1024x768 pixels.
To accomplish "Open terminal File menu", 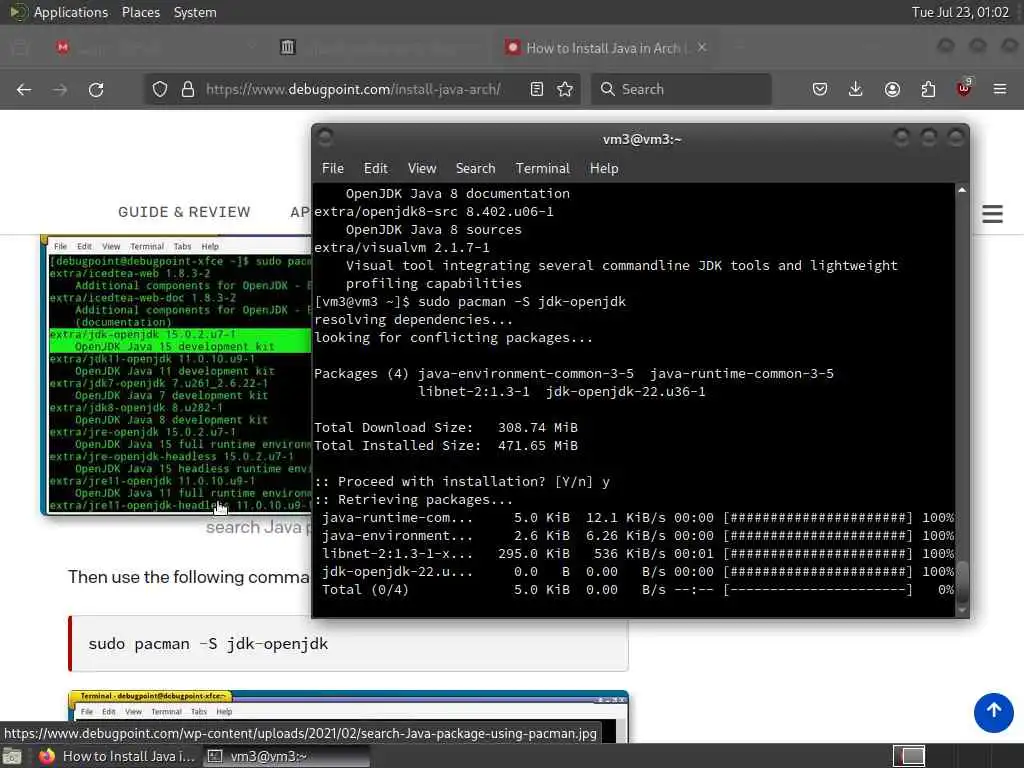I will pos(332,168).
